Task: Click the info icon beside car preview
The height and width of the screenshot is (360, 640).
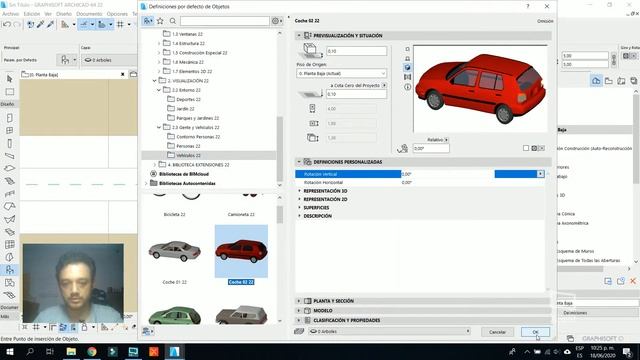Action: 407,87
